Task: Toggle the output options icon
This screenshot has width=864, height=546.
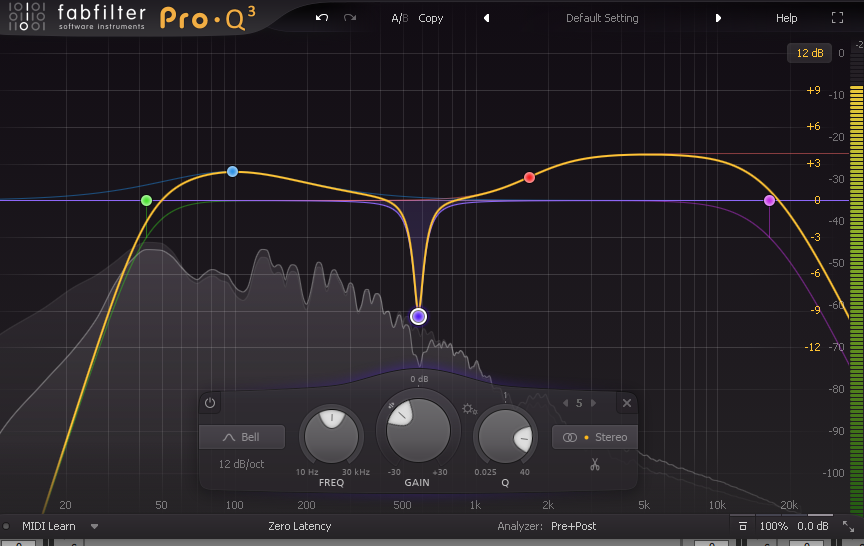Action: [x=742, y=526]
